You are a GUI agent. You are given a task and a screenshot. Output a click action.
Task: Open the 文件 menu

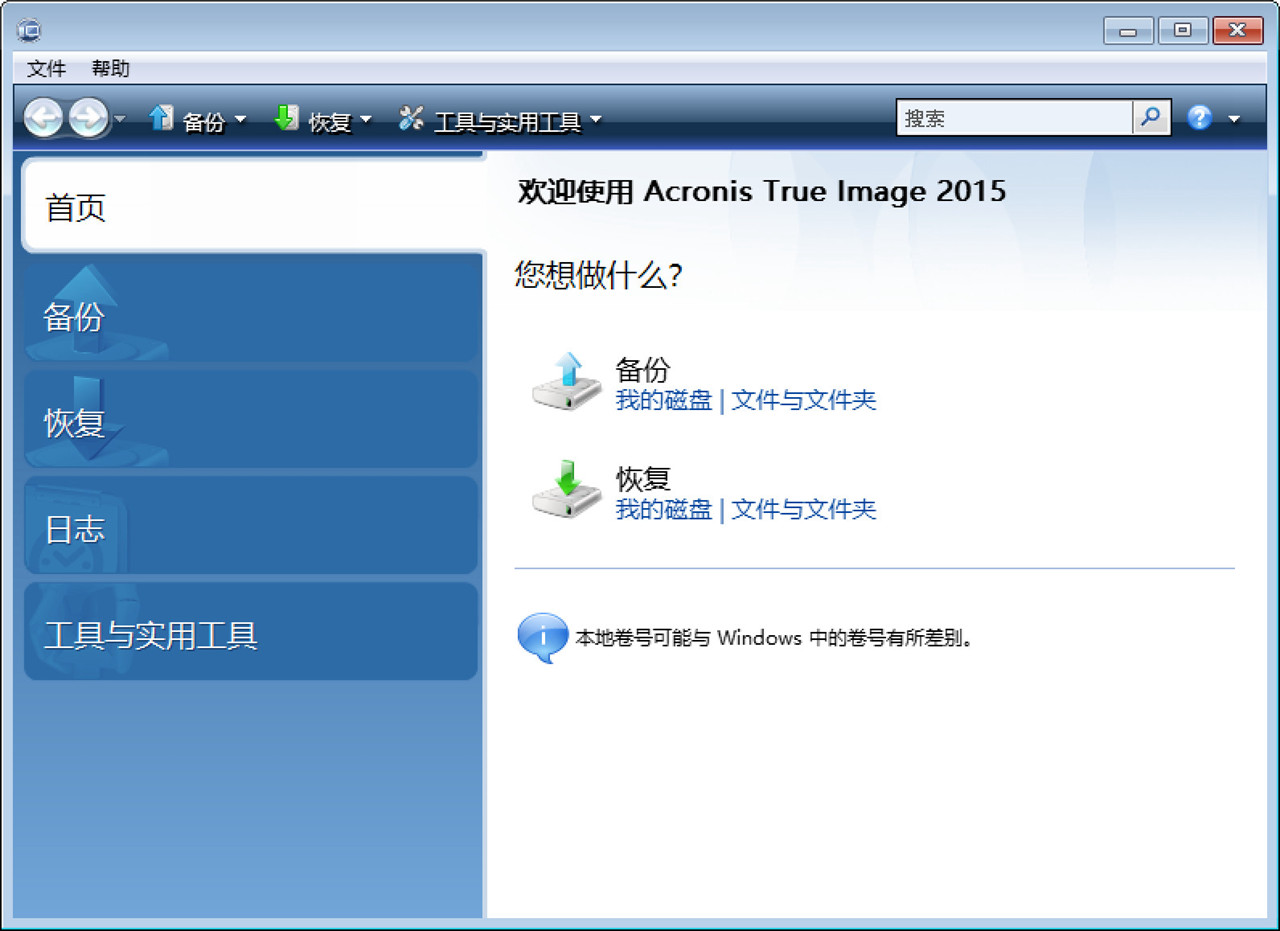click(x=45, y=68)
